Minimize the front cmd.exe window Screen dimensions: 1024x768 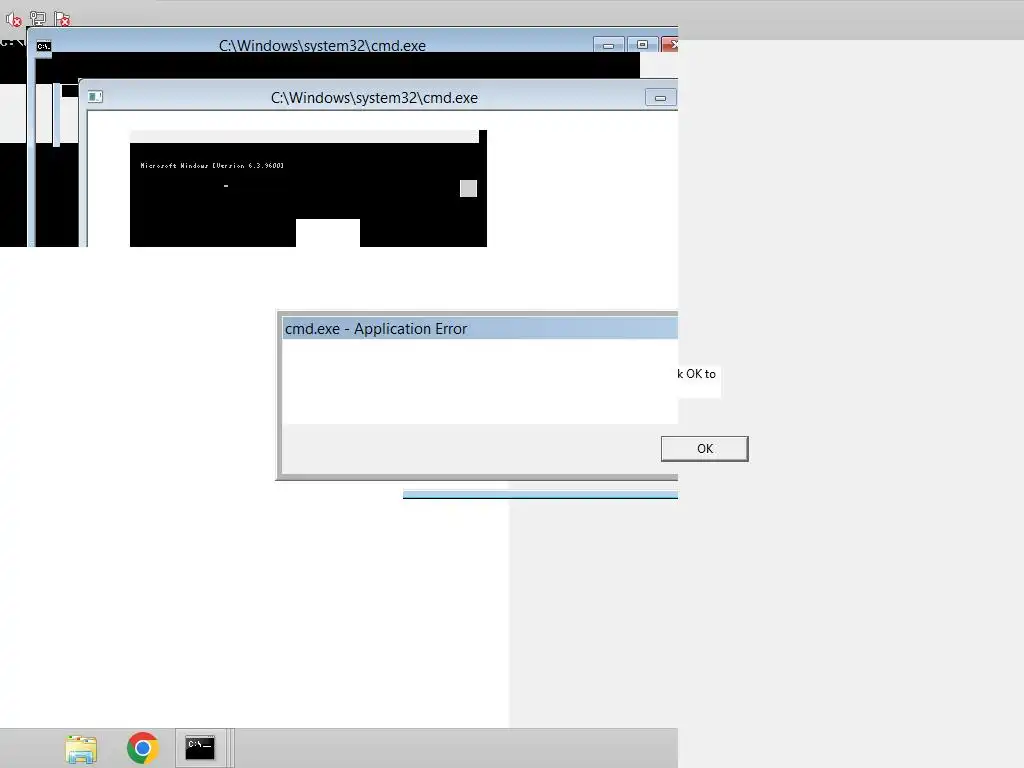(660, 98)
